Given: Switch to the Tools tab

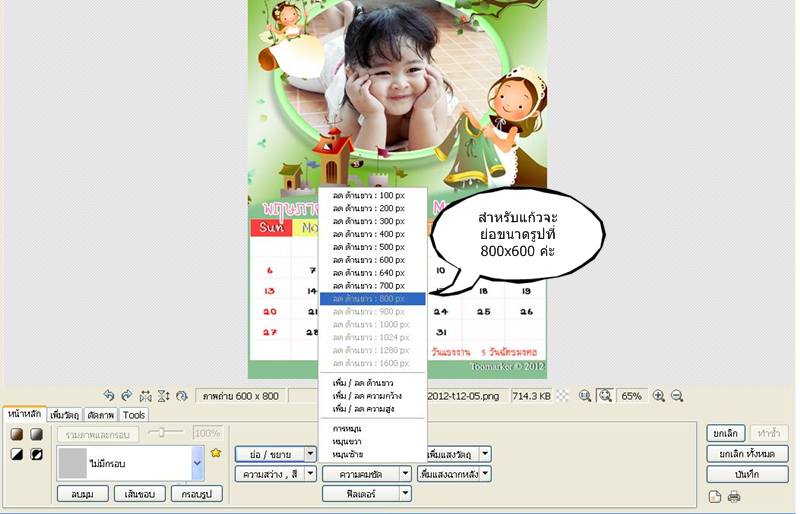Looking at the screenshot, I should tap(134, 415).
